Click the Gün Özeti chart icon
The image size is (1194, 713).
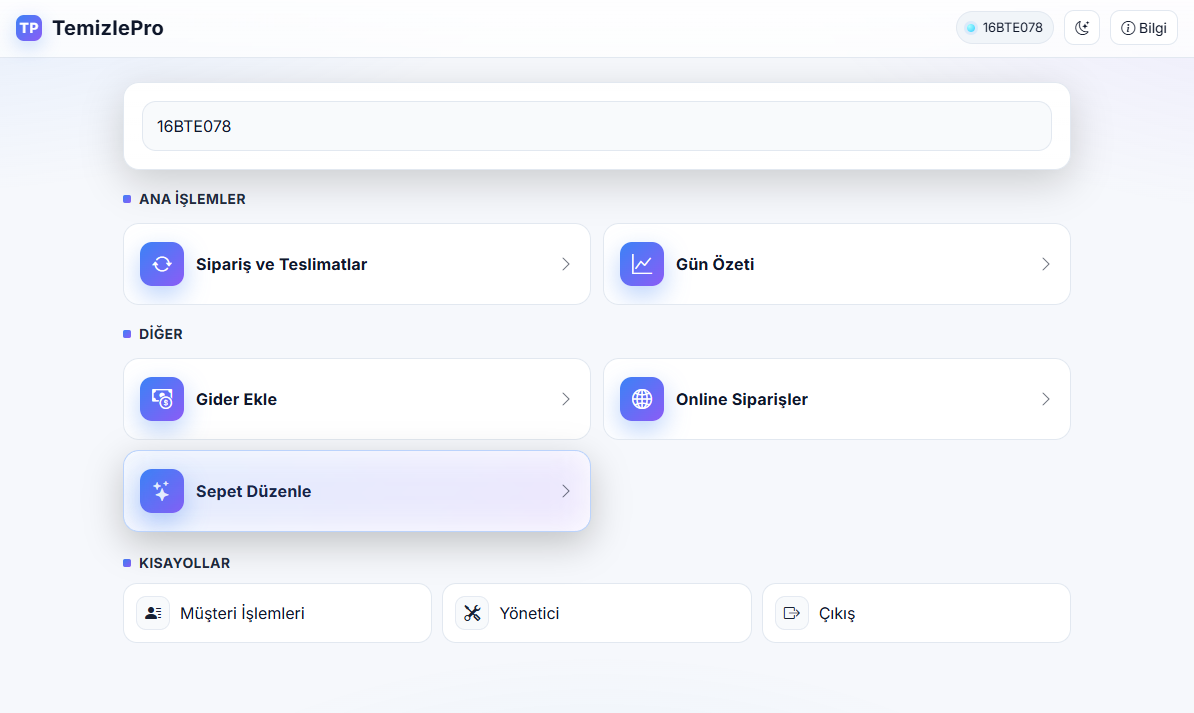642,264
